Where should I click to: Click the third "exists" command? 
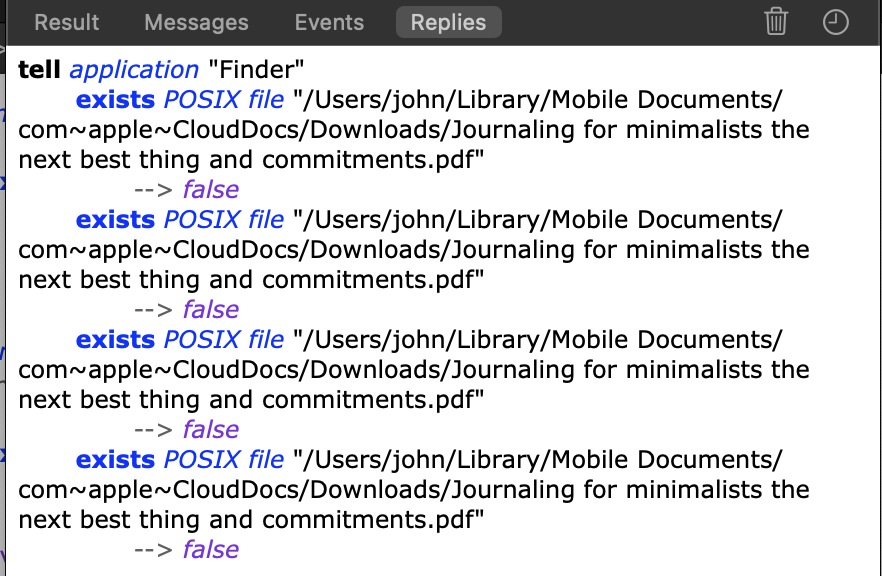click(115, 340)
